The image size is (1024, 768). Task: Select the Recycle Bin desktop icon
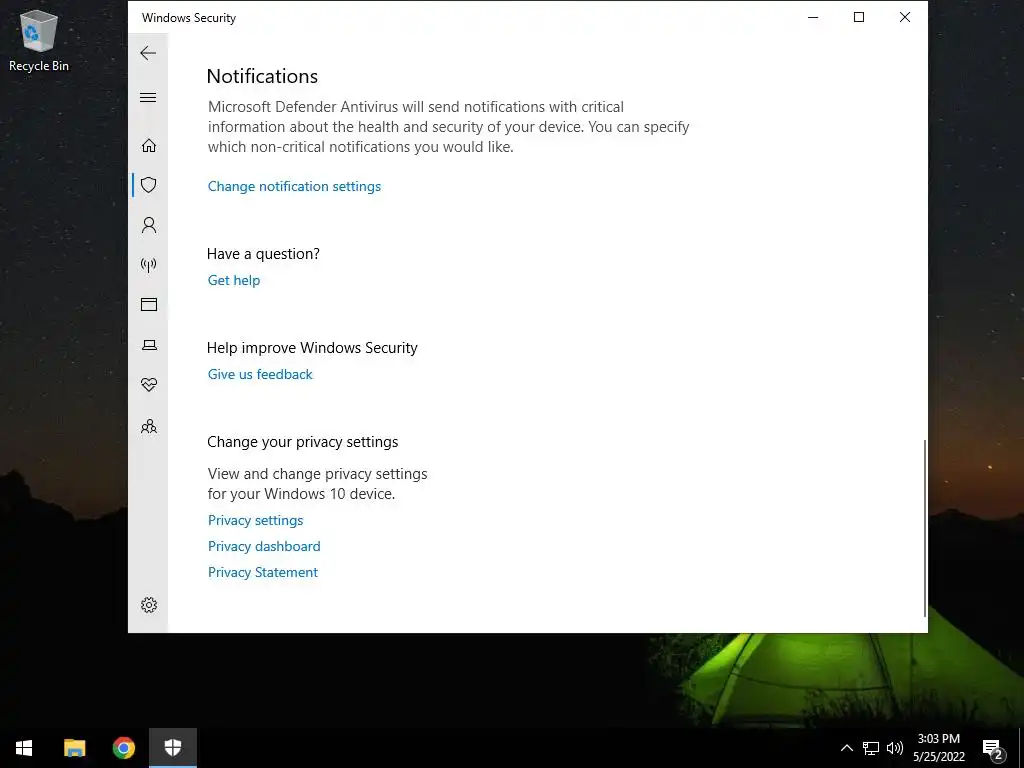pos(39,40)
